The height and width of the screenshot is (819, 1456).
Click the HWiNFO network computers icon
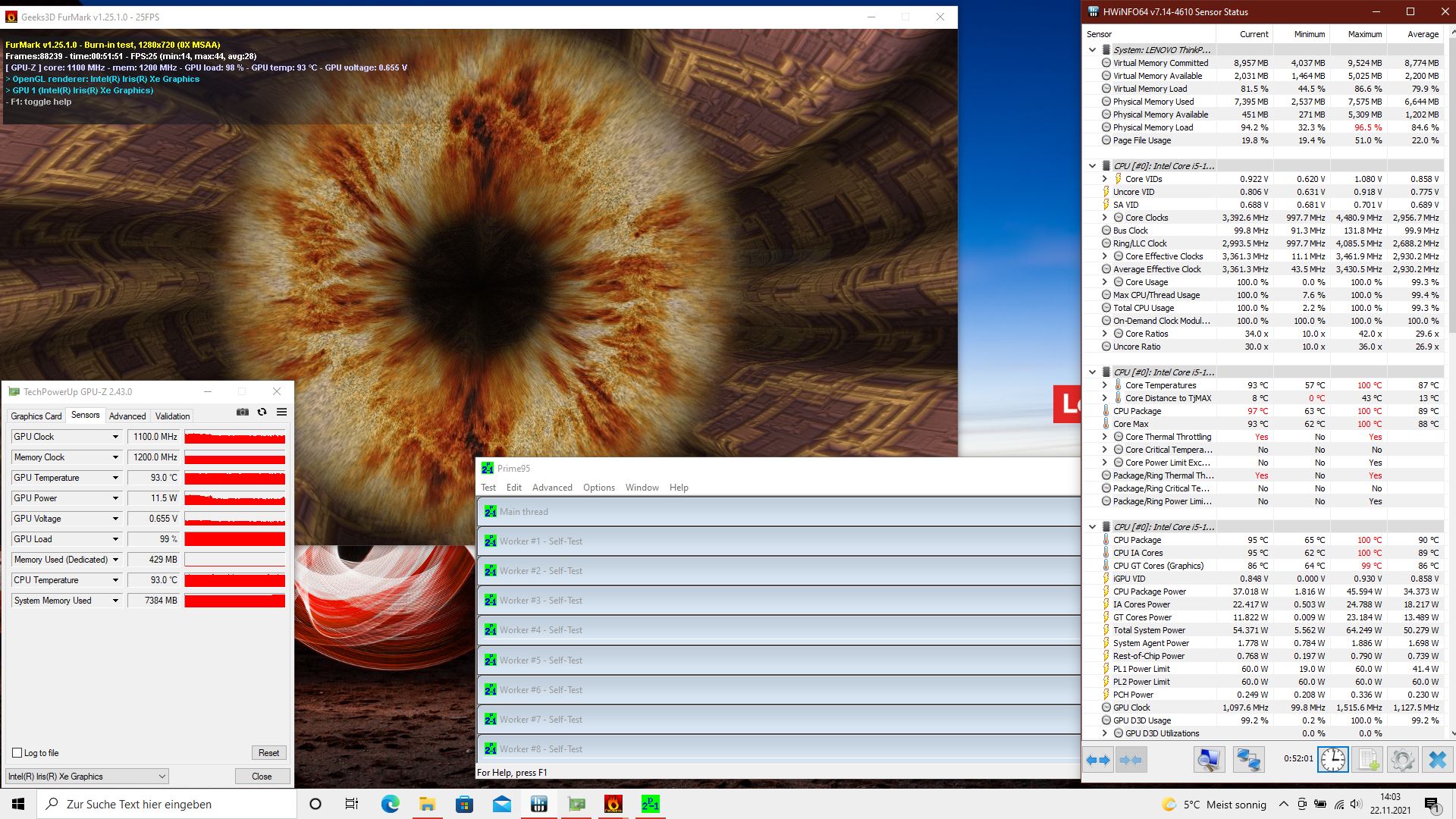pos(1248,759)
